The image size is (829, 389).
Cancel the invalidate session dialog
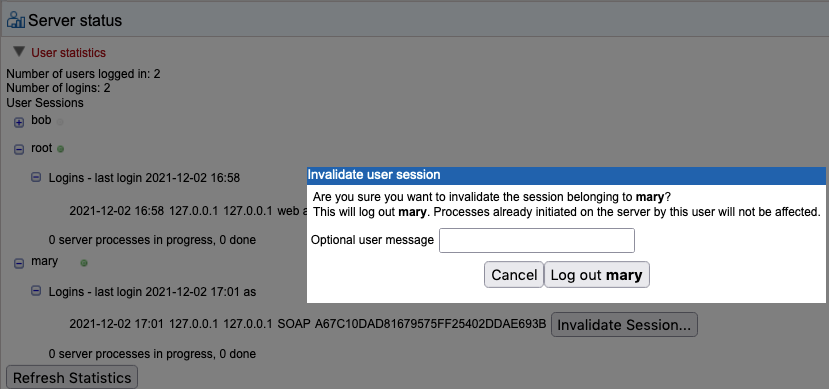(514, 275)
